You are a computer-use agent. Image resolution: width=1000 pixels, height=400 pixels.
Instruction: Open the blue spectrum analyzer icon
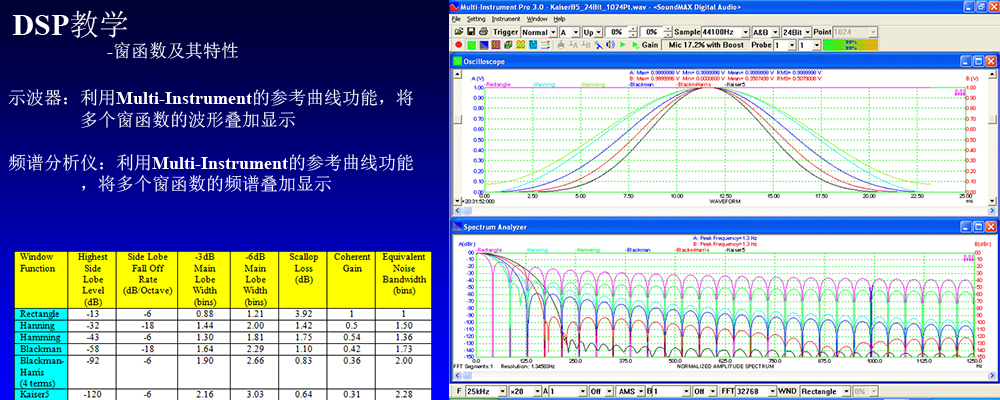484,45
